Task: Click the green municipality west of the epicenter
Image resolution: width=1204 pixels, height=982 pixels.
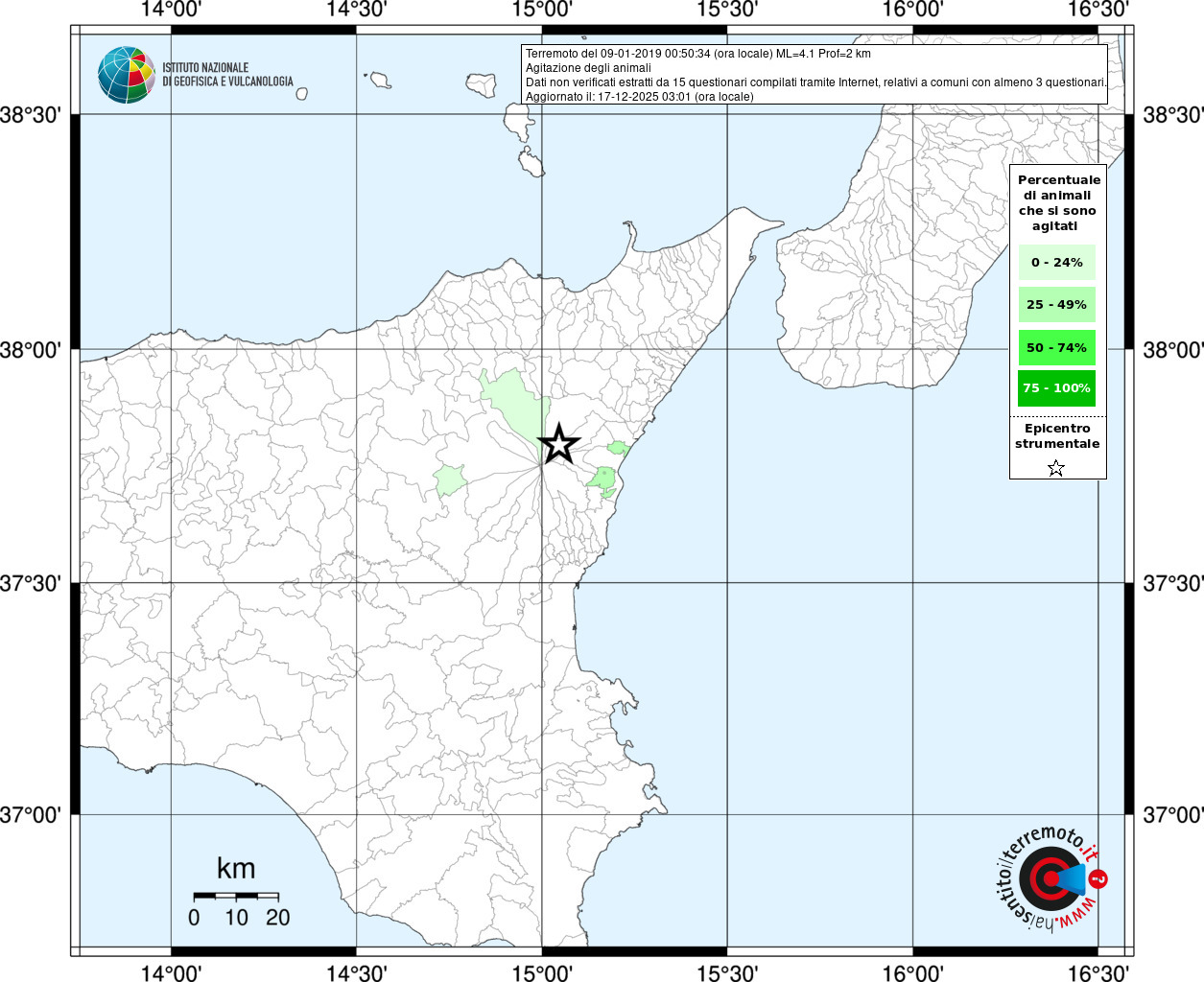Action: [x=449, y=479]
